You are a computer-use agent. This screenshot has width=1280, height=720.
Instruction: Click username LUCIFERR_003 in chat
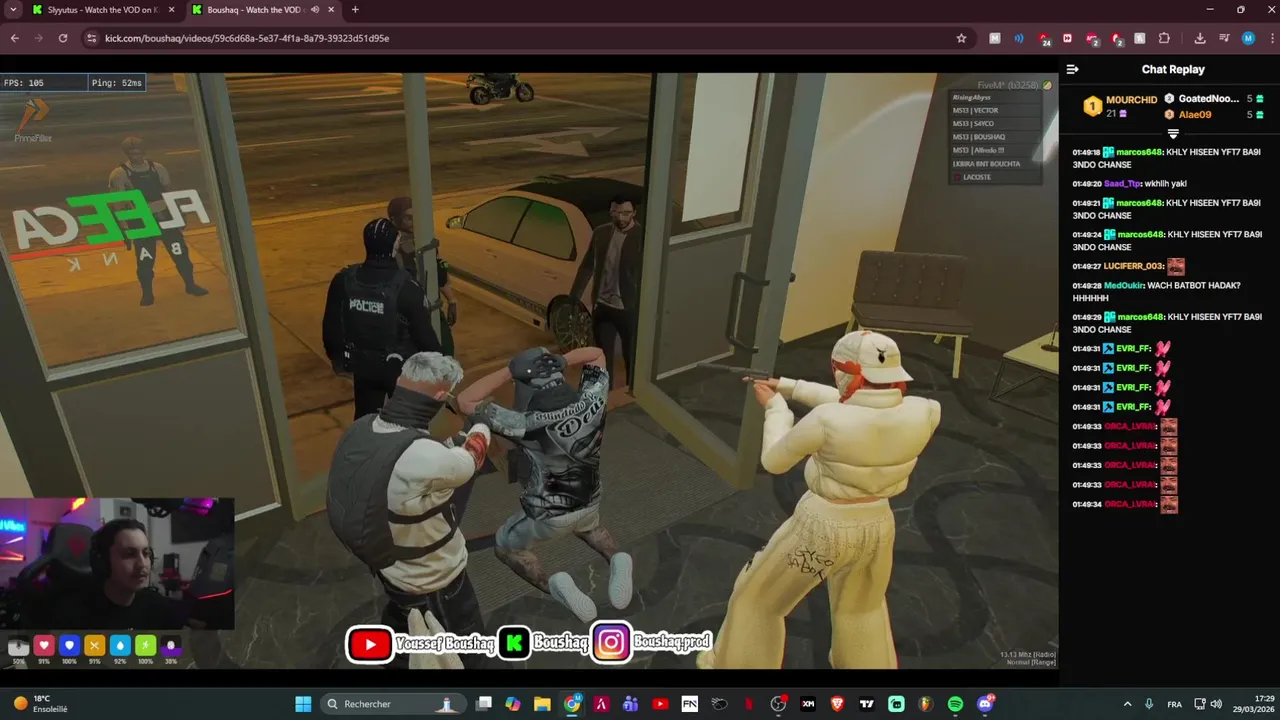(1134, 267)
